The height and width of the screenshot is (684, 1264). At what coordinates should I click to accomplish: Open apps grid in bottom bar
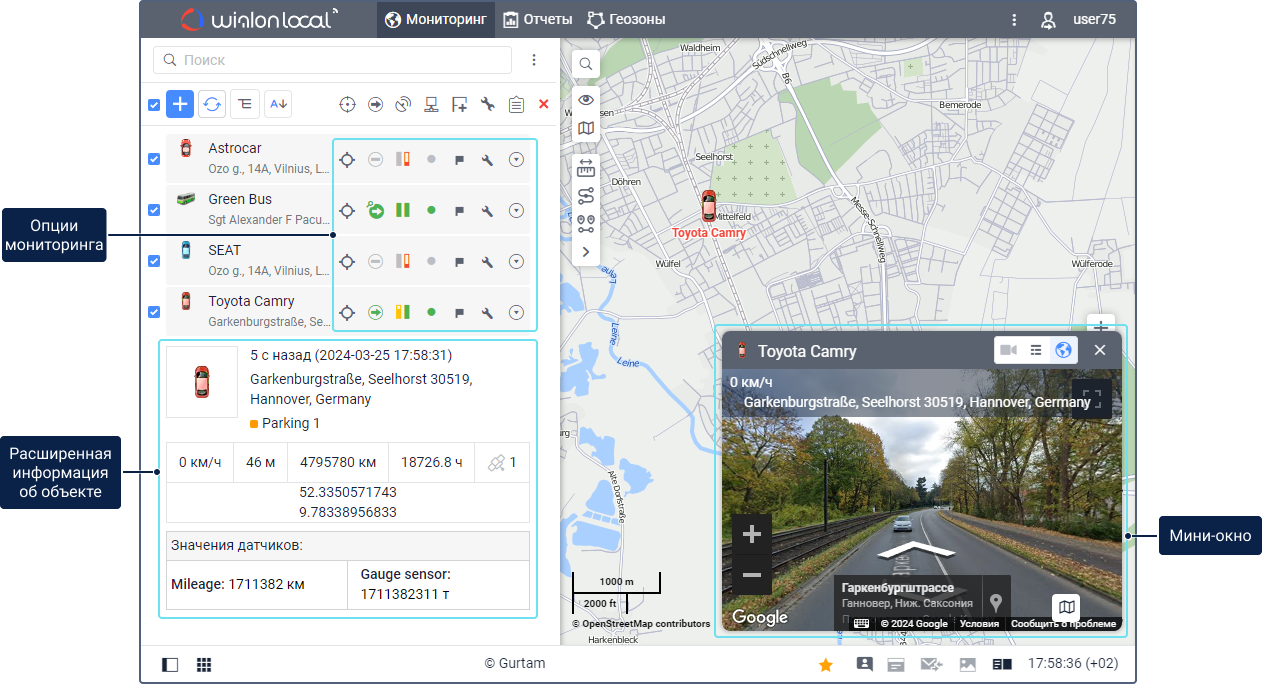pos(204,664)
